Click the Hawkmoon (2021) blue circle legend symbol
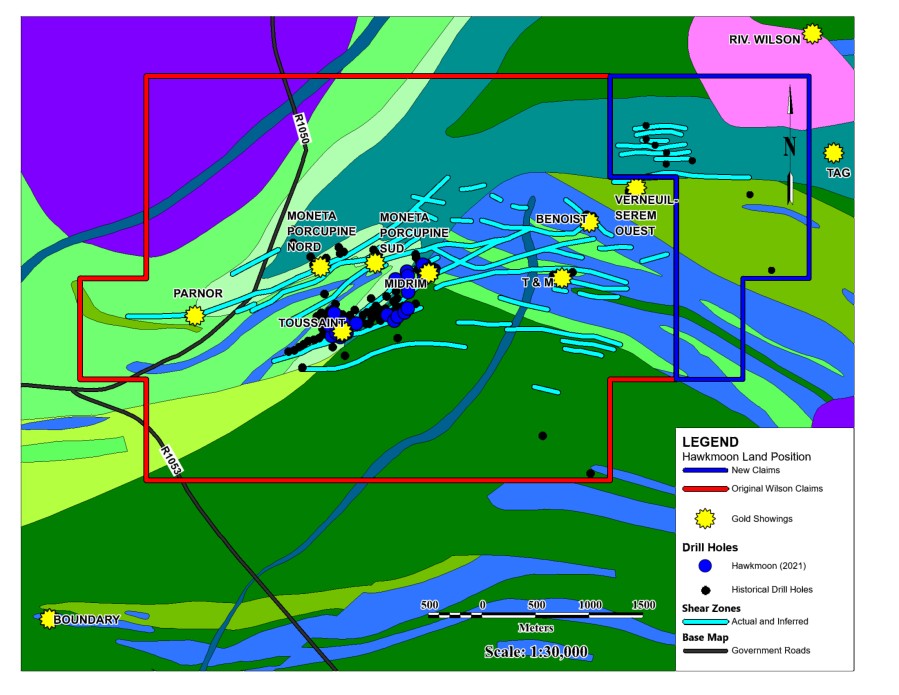The height and width of the screenshot is (695, 899). pyautogui.click(x=705, y=566)
